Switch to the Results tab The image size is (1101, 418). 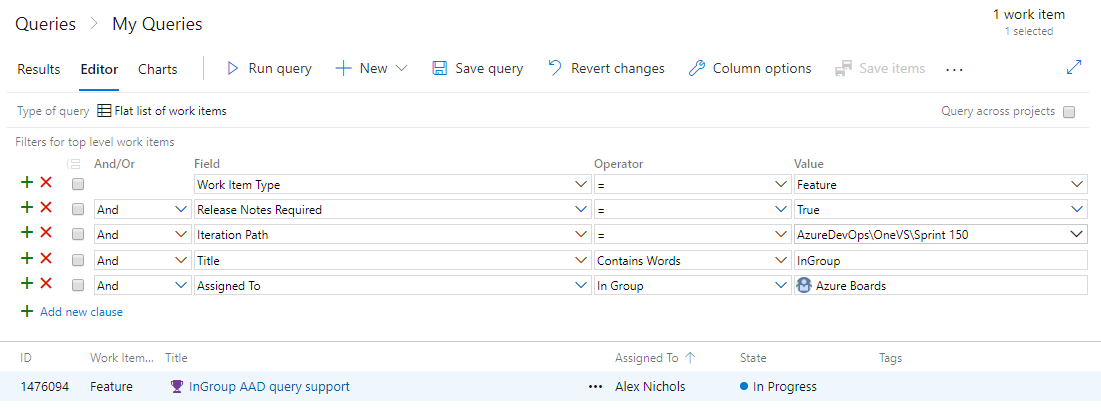(x=39, y=69)
